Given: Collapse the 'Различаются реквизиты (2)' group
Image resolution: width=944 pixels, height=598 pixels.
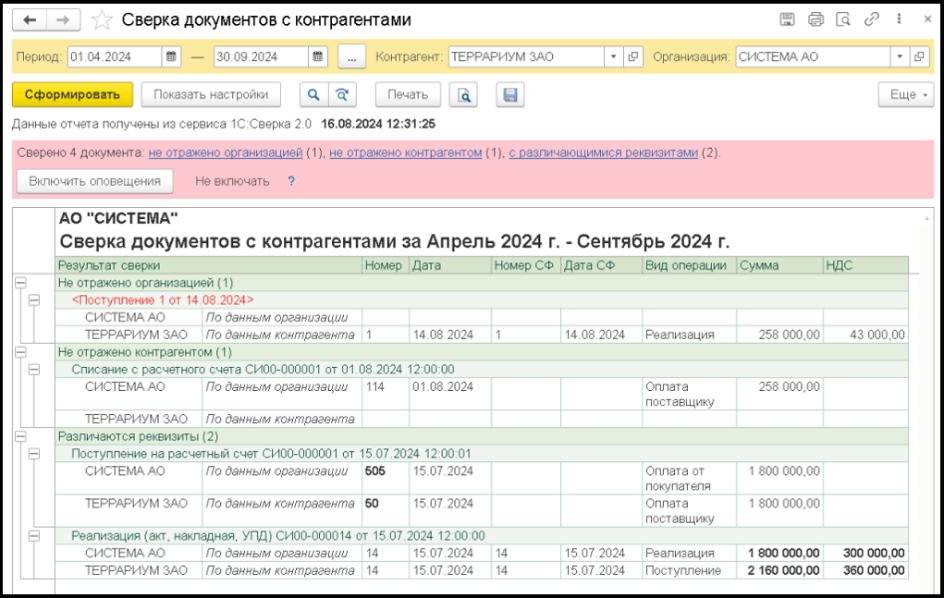Looking at the screenshot, I should coord(19,436).
